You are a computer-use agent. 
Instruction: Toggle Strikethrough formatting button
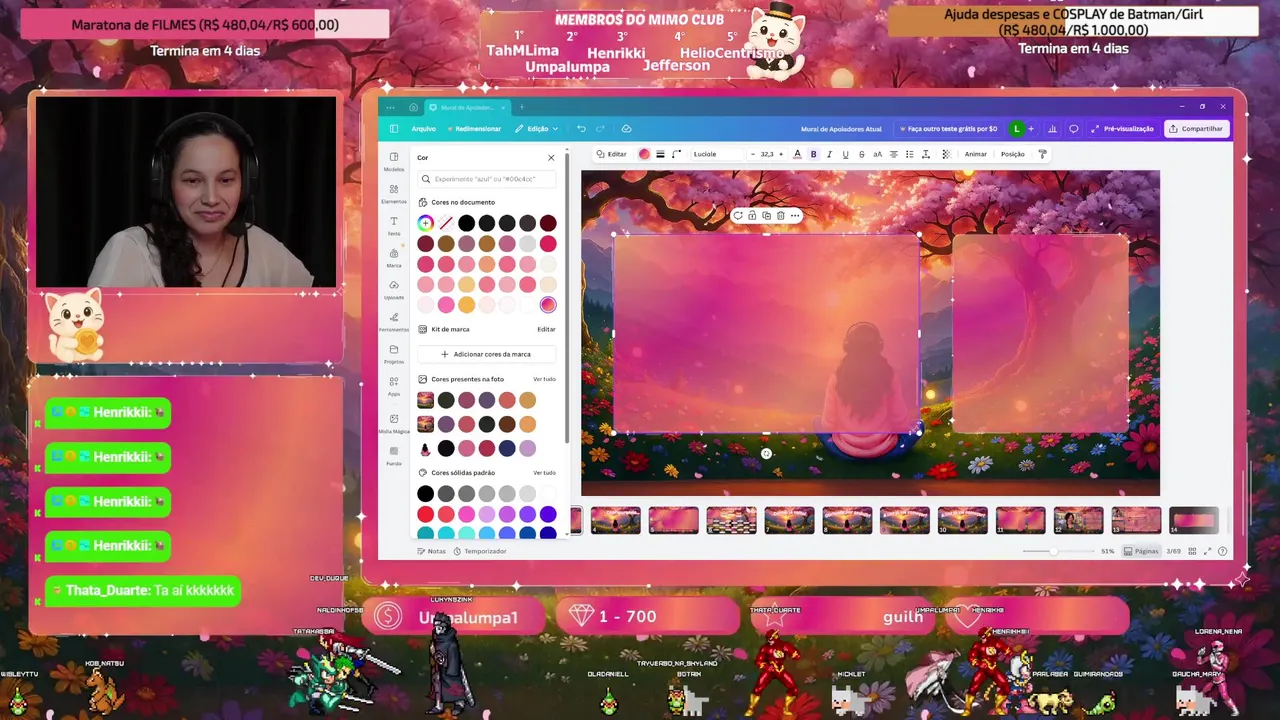pos(861,154)
